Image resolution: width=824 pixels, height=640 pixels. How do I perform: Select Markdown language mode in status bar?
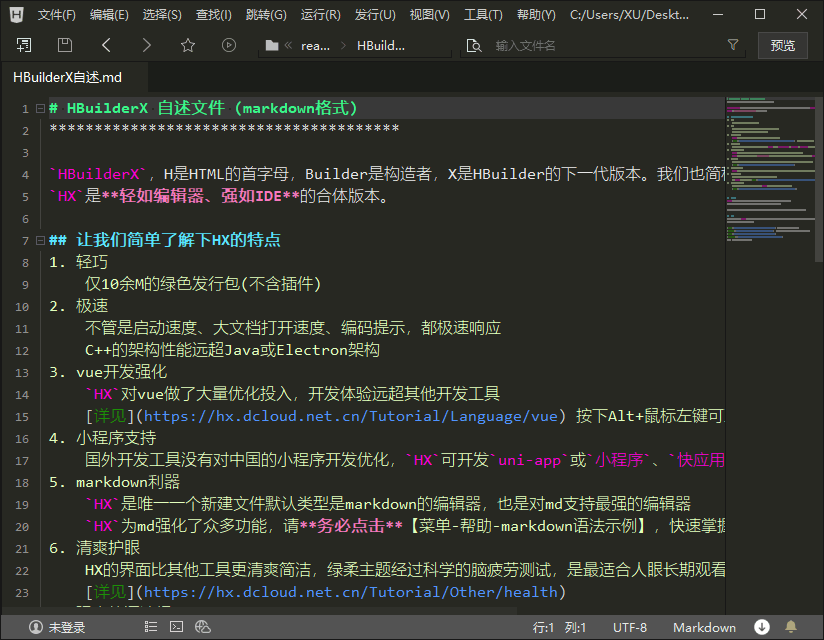[704, 627]
